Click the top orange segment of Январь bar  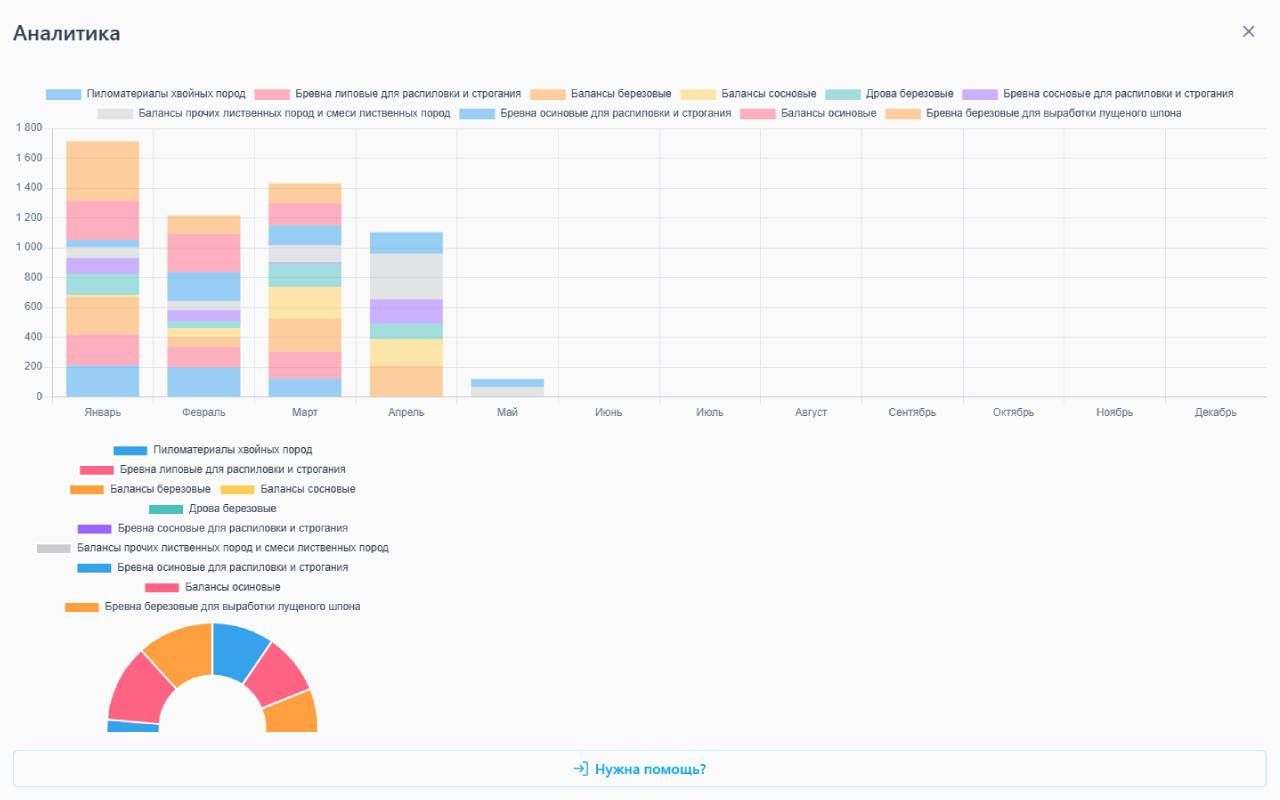[102, 171]
